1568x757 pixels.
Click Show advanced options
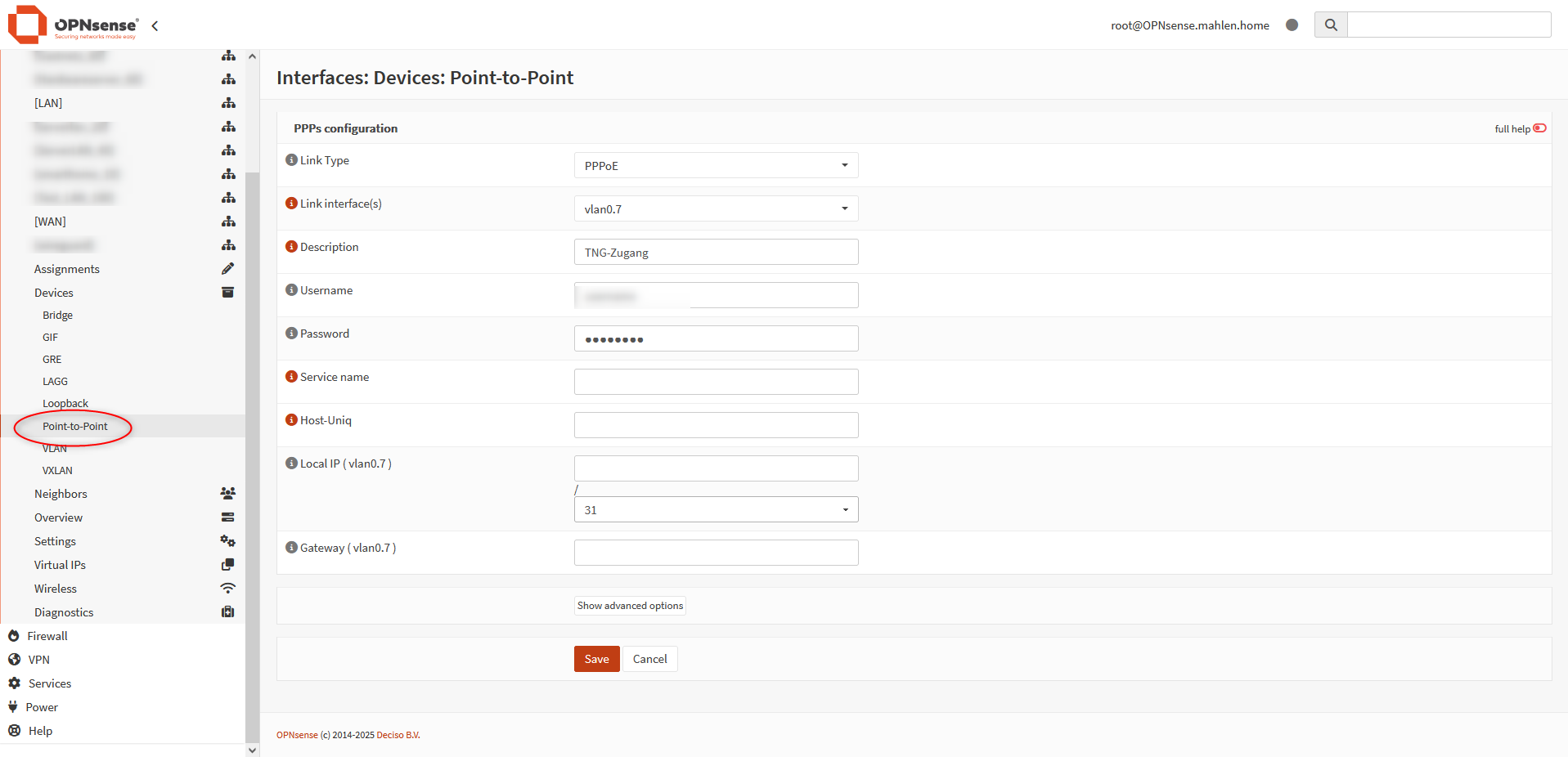630,606
